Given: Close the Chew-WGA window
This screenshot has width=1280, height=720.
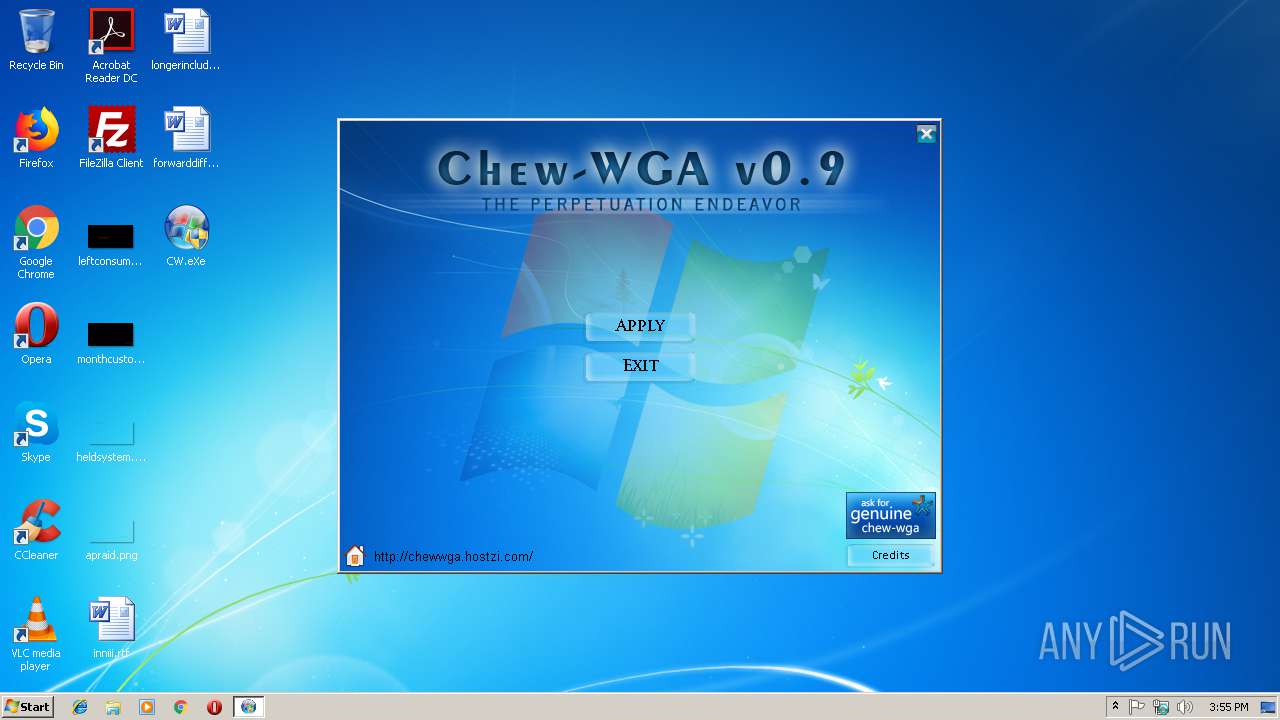Looking at the screenshot, I should point(926,134).
